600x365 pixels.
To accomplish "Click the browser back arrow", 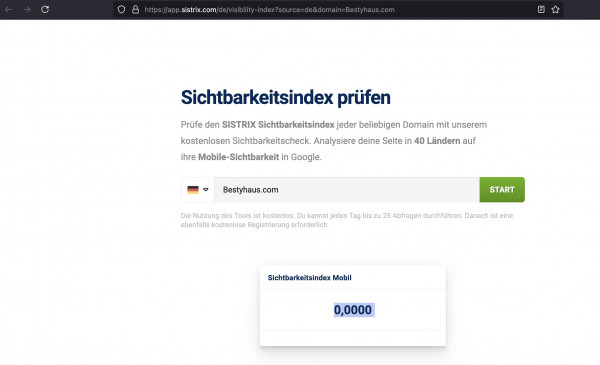I will coord(8,10).
